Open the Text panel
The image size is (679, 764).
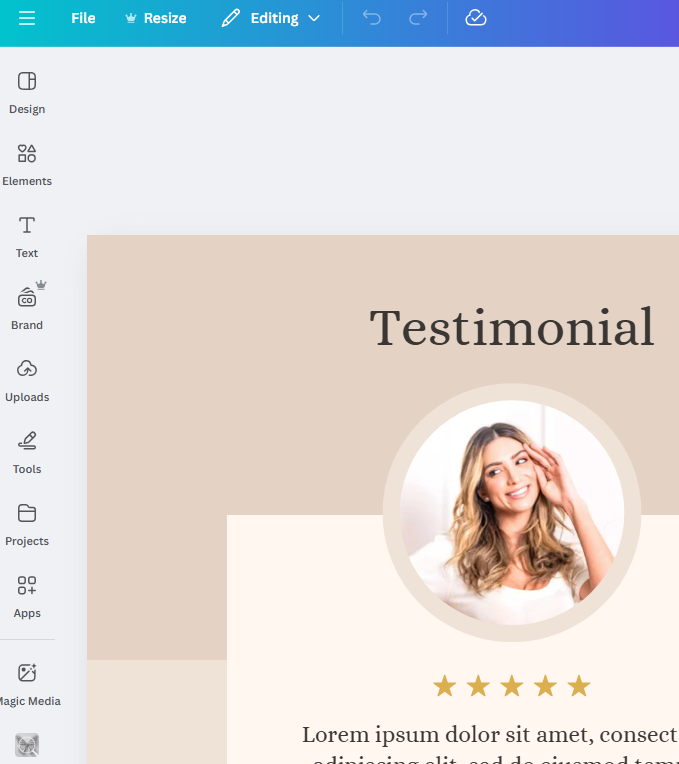coord(27,237)
